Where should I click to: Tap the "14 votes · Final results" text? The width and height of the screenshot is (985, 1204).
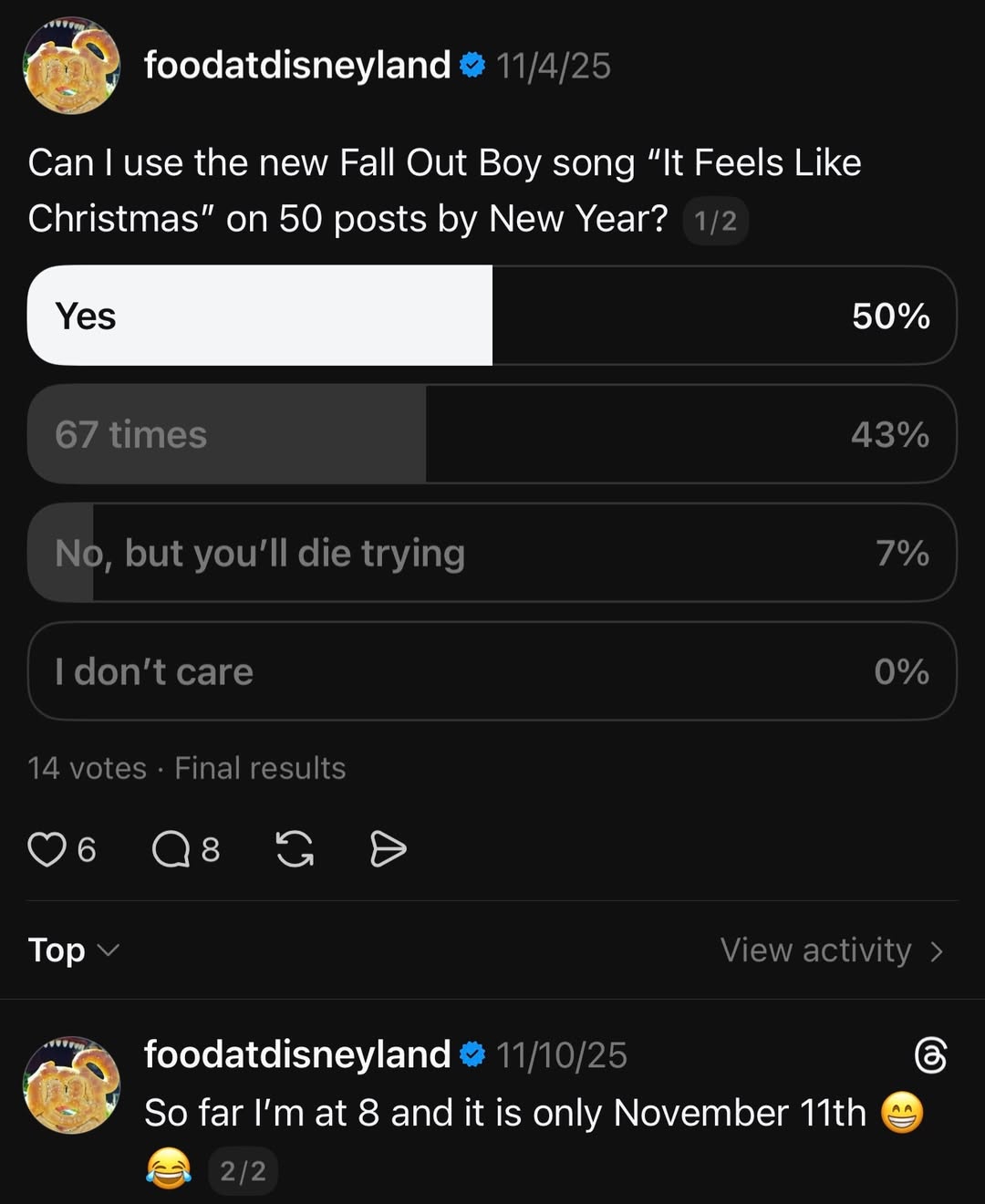pyautogui.click(x=187, y=768)
